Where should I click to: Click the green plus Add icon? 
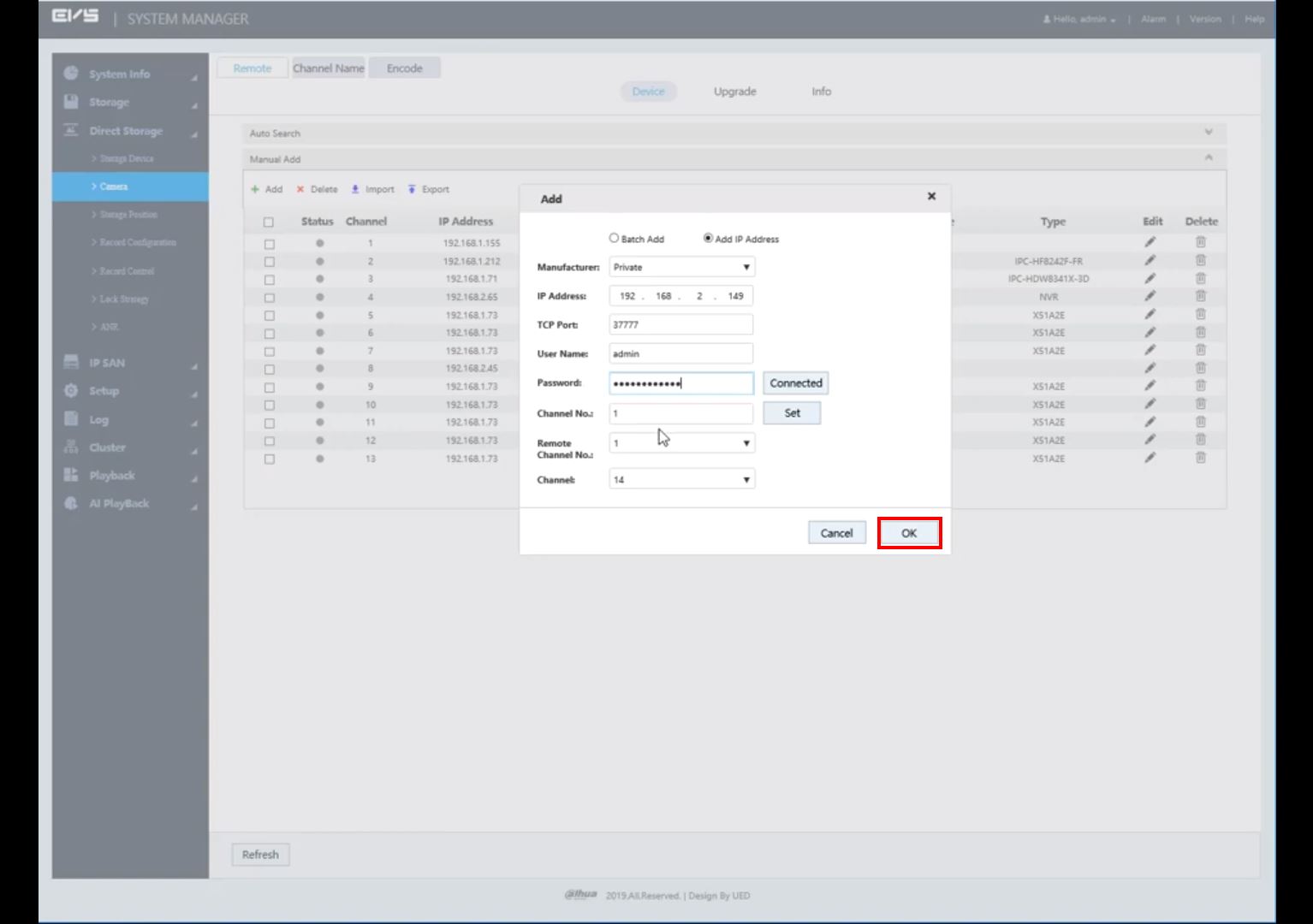pos(255,189)
